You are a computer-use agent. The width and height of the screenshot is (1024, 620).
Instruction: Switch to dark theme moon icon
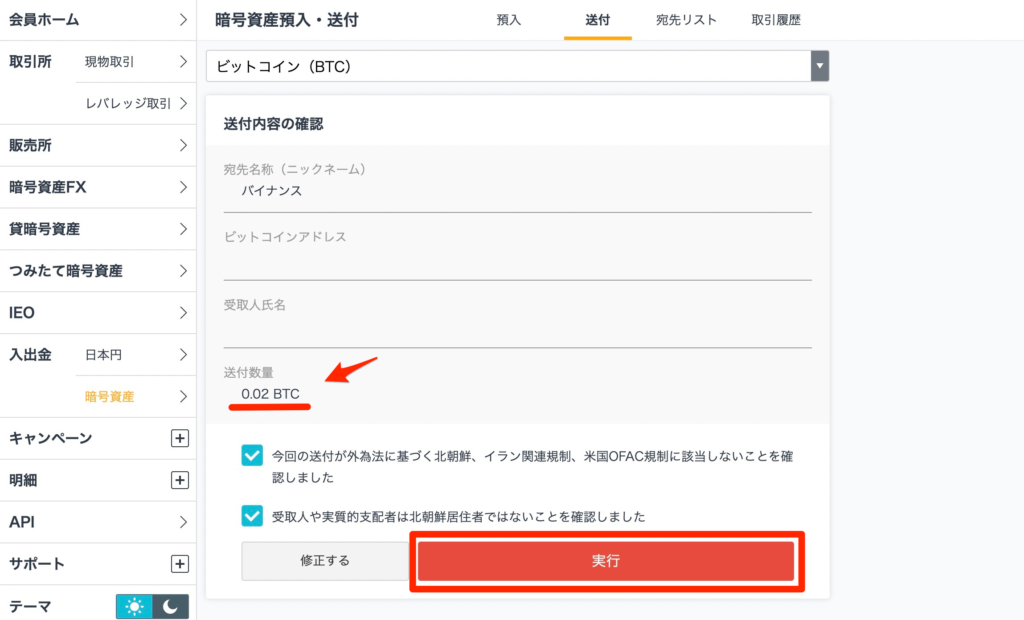(172, 605)
